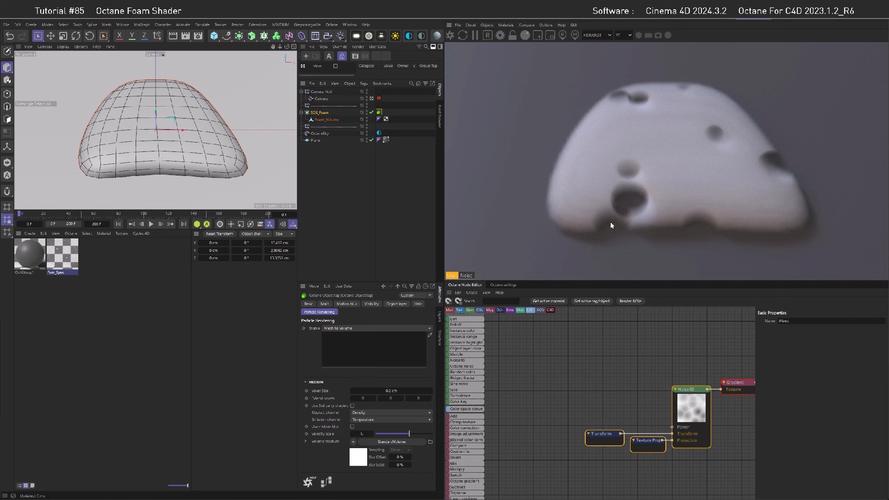Click the magnet Snap icon in left sidebar
Image resolution: width=889 pixels, height=500 pixels.
click(x=7, y=192)
